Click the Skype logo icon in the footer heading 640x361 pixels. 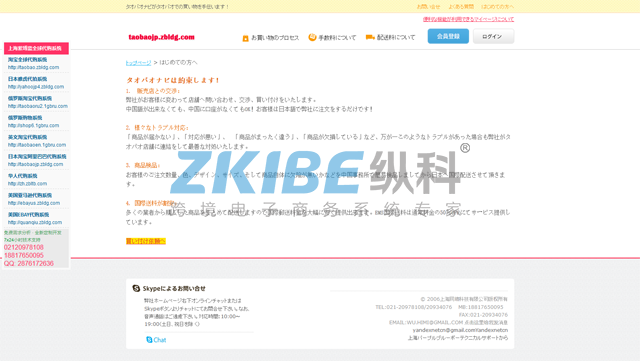pos(136,288)
